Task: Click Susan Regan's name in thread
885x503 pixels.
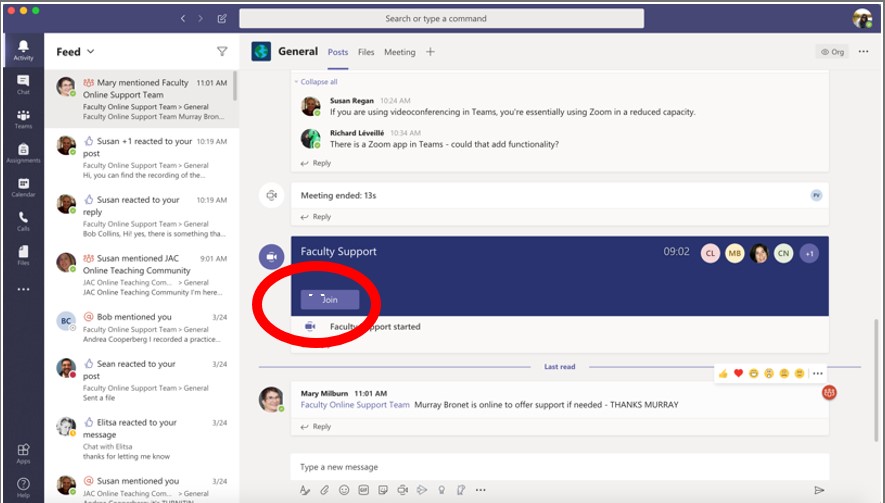Action: pyautogui.click(x=352, y=100)
